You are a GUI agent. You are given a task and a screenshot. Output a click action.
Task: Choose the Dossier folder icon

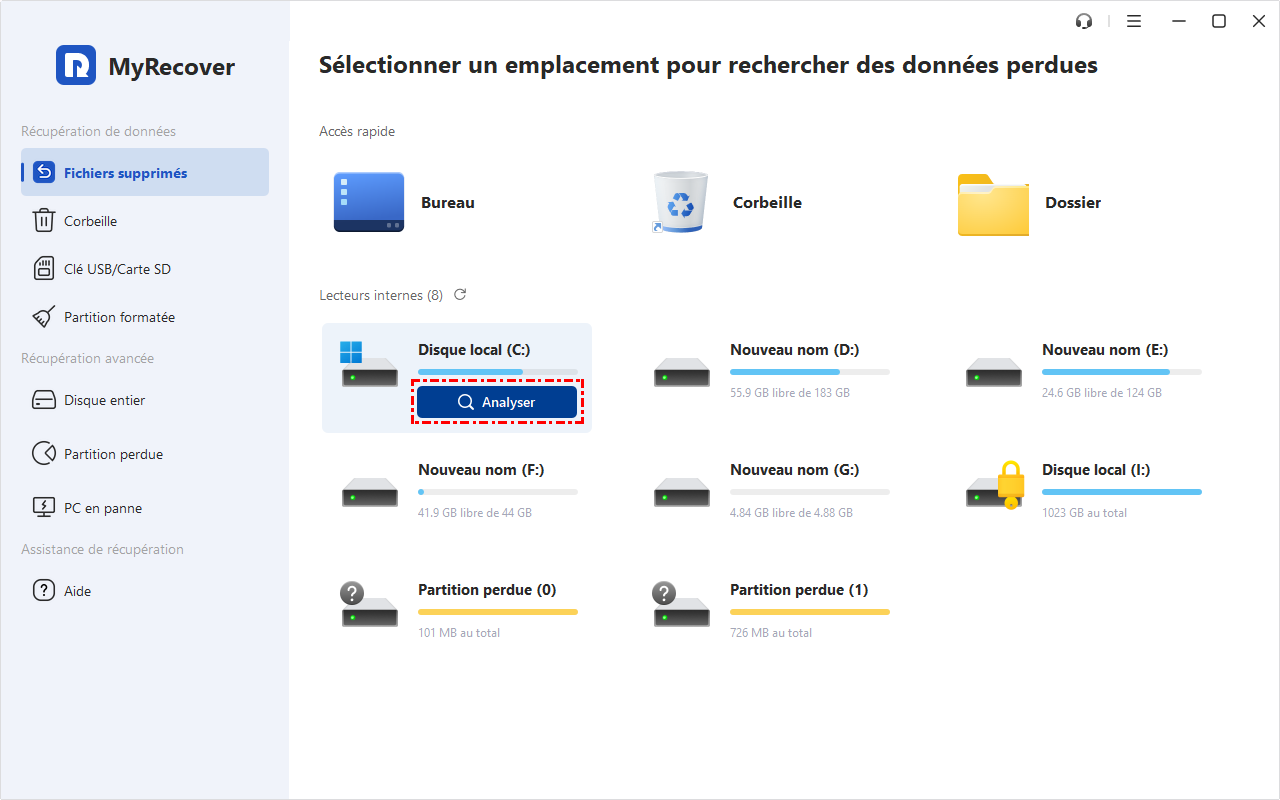tap(992, 204)
